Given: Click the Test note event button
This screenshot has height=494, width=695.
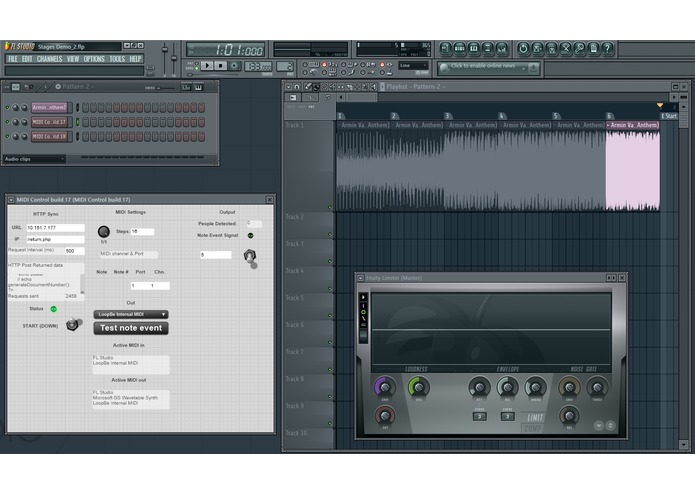Looking at the screenshot, I should click(x=131, y=328).
